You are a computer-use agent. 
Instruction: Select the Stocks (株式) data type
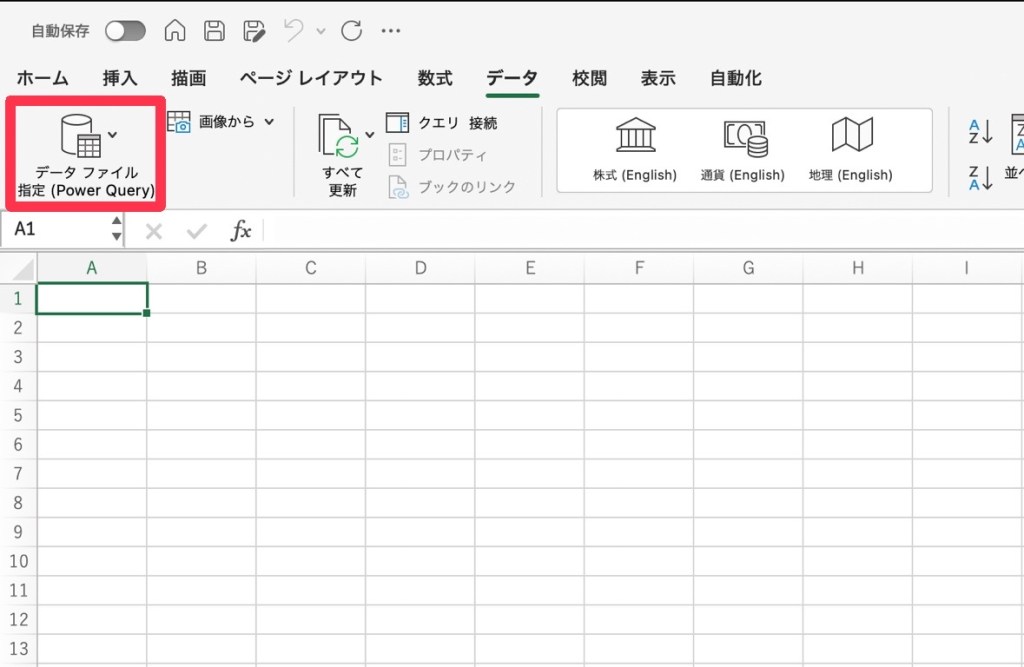click(x=635, y=150)
